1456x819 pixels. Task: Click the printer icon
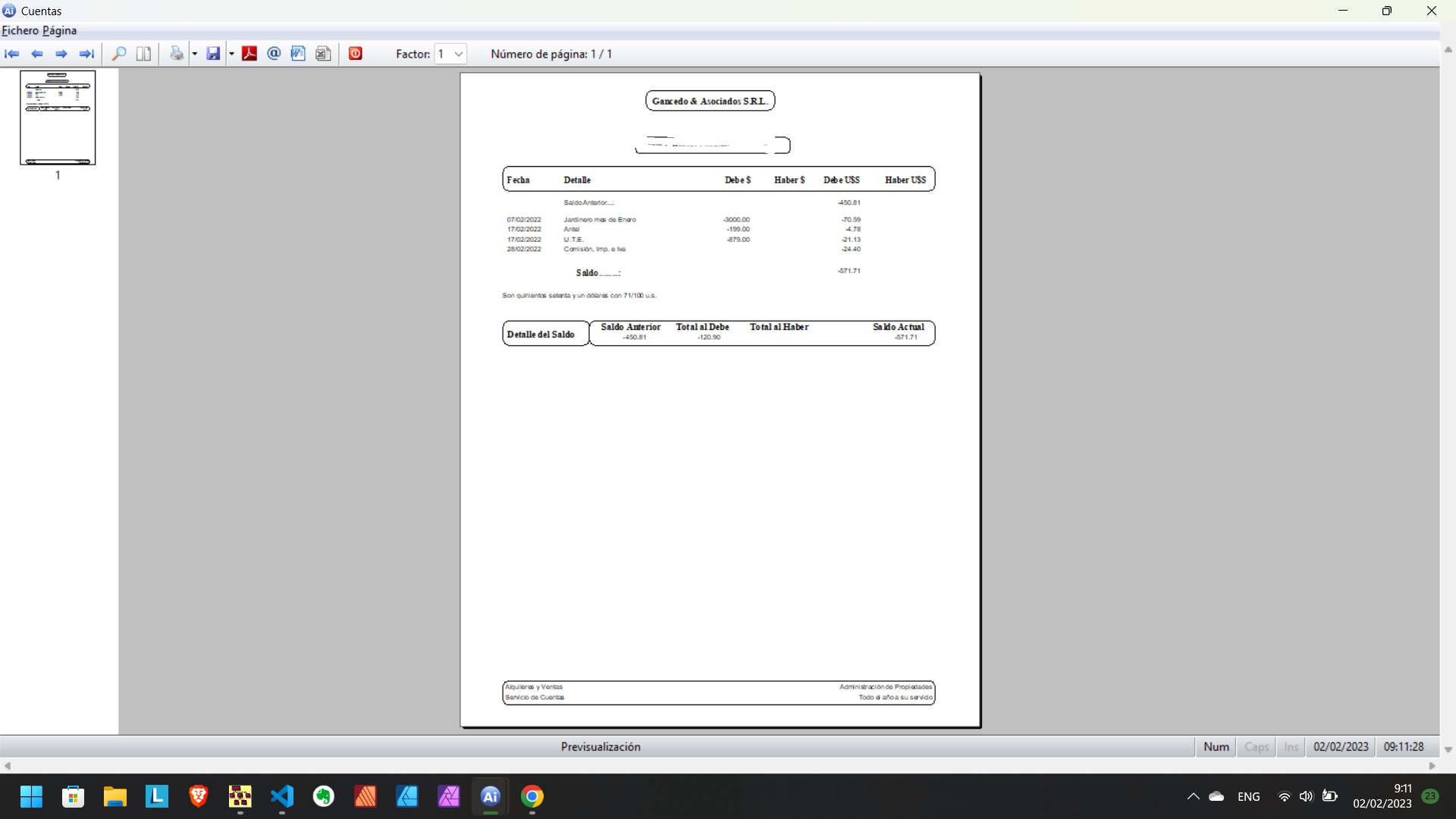pyautogui.click(x=177, y=54)
